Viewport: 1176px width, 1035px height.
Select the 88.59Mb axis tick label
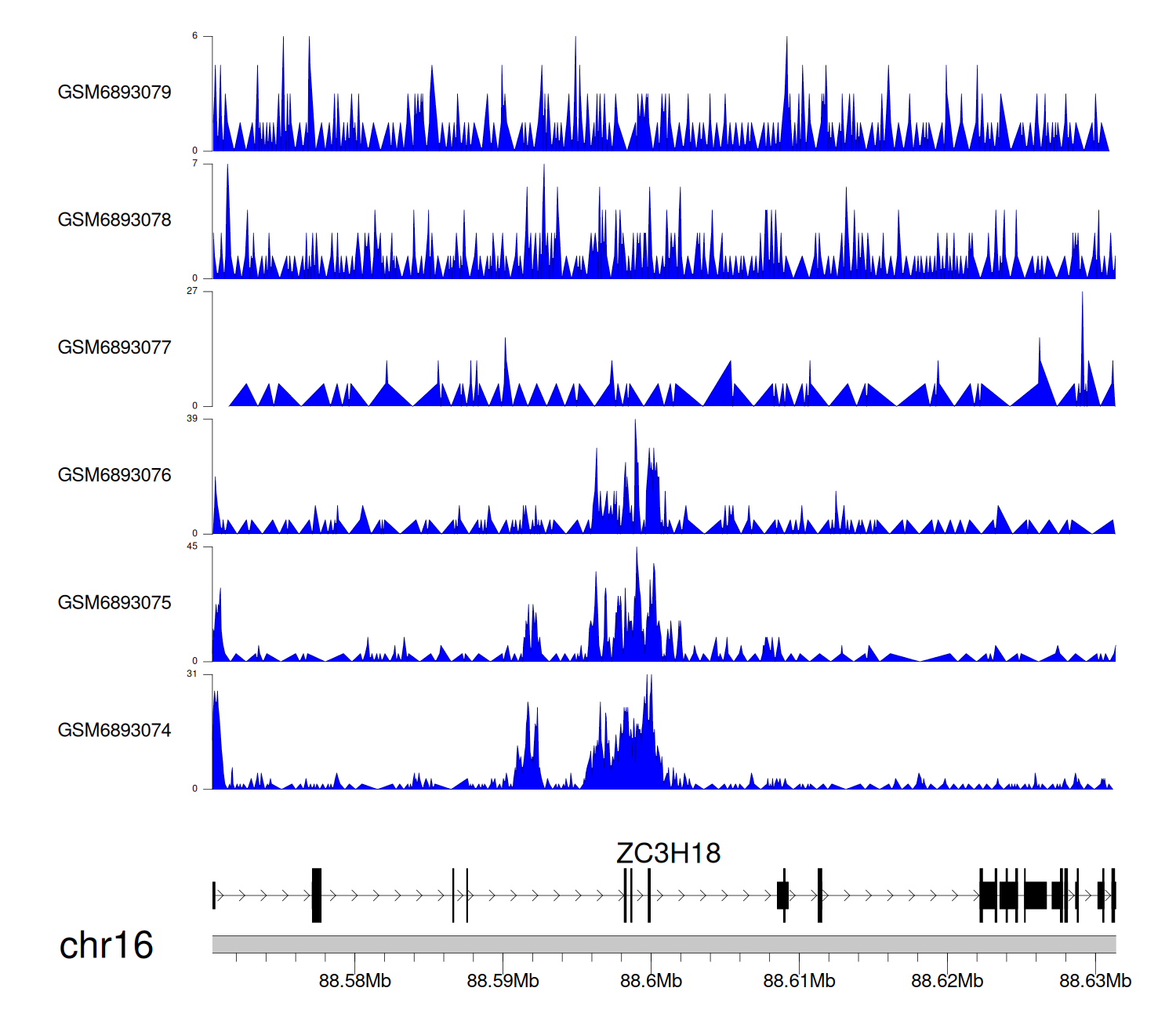pyautogui.click(x=503, y=981)
